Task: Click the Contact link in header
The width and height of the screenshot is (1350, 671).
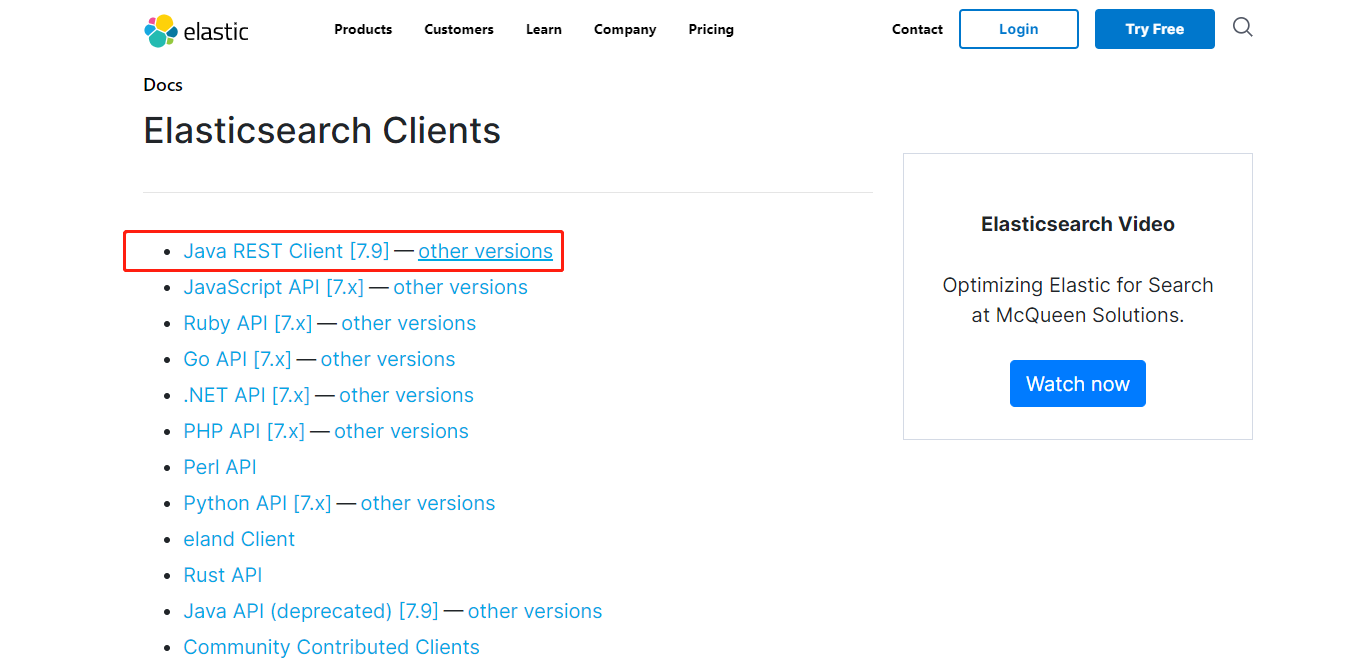Action: (917, 29)
